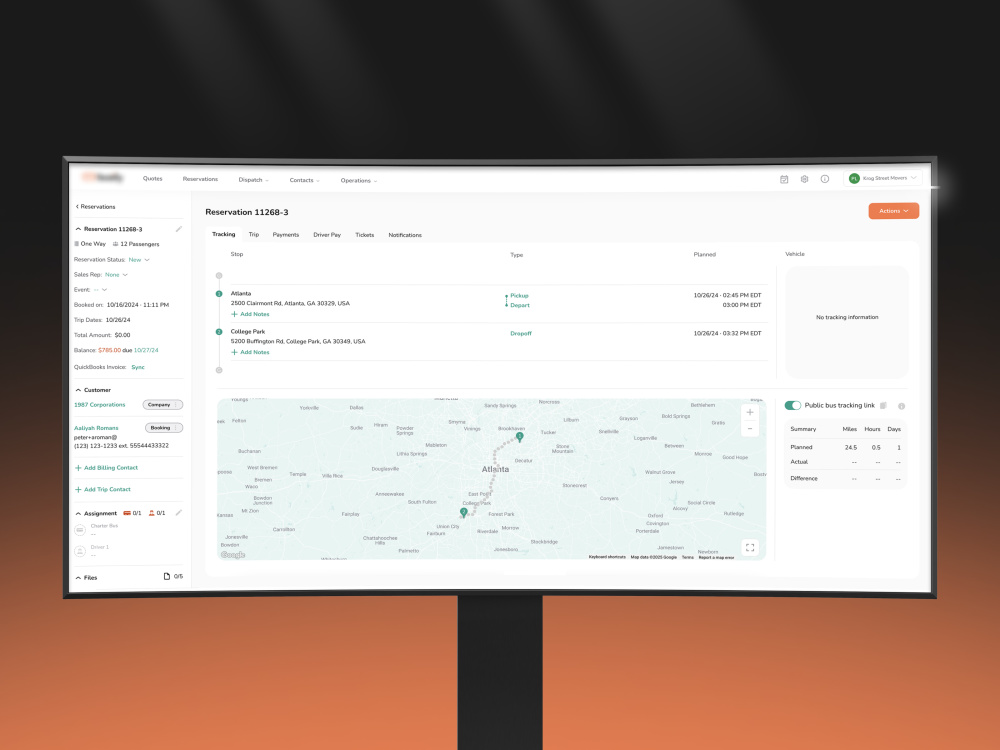
Task: Toggle map fullscreen view
Action: pyautogui.click(x=750, y=548)
